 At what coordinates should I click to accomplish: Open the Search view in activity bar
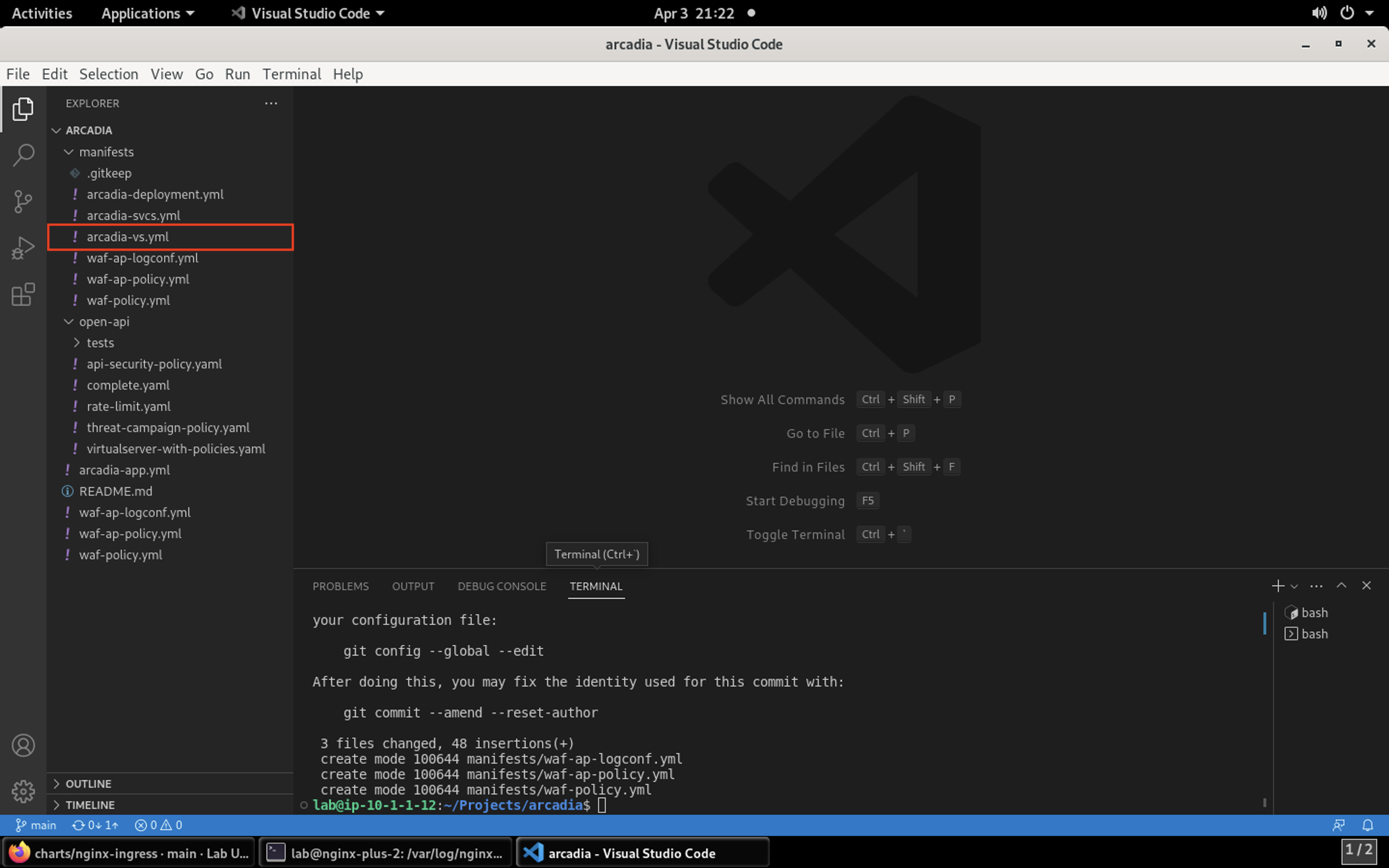pos(23,155)
